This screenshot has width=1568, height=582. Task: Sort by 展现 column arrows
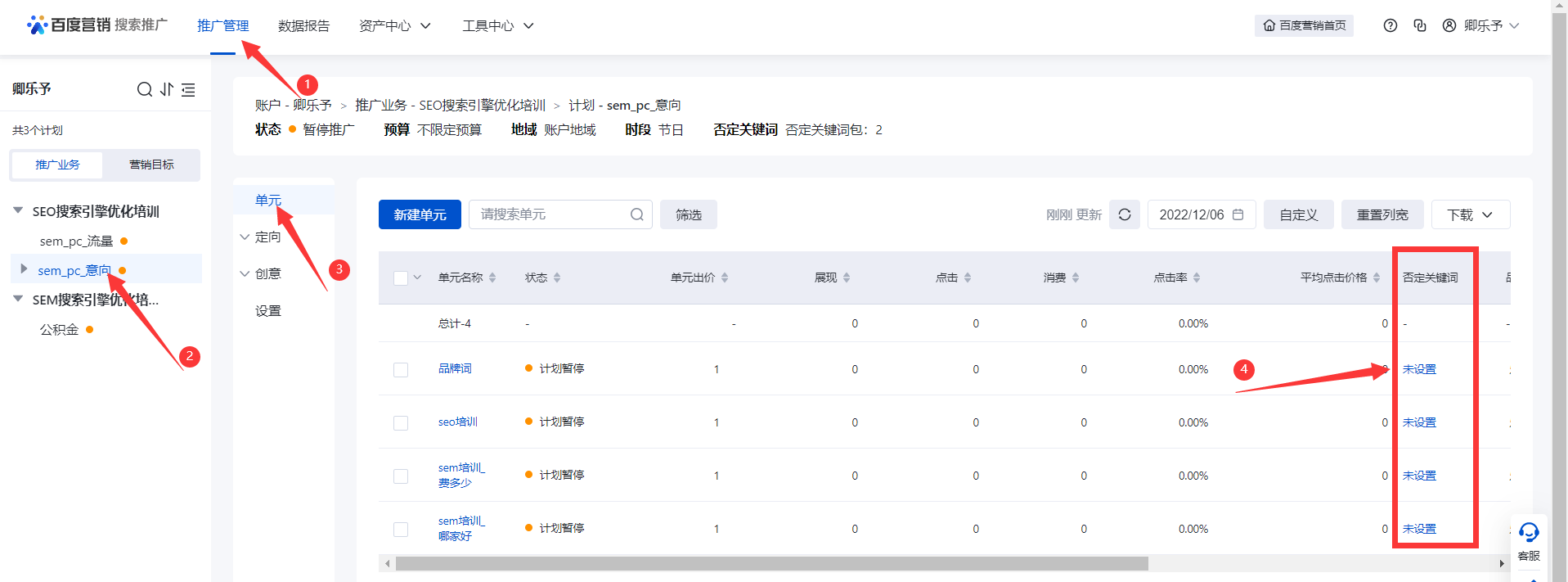[847, 277]
